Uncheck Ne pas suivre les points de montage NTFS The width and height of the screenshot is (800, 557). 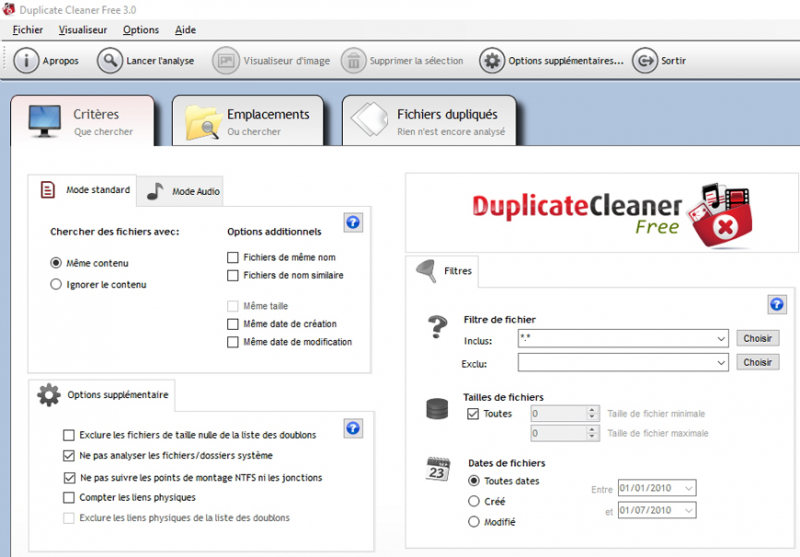[69, 478]
